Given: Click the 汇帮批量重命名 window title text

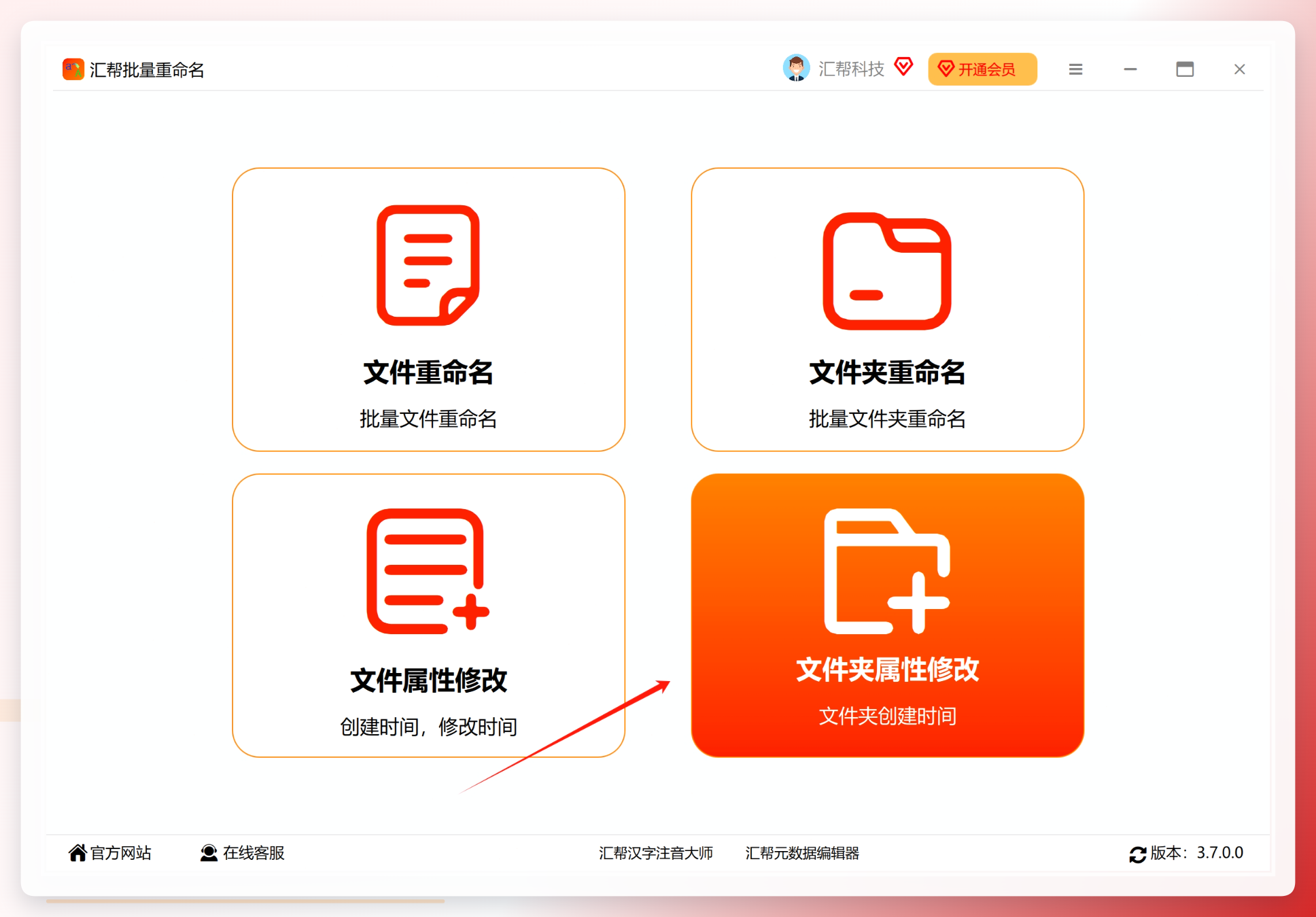Looking at the screenshot, I should click(147, 70).
